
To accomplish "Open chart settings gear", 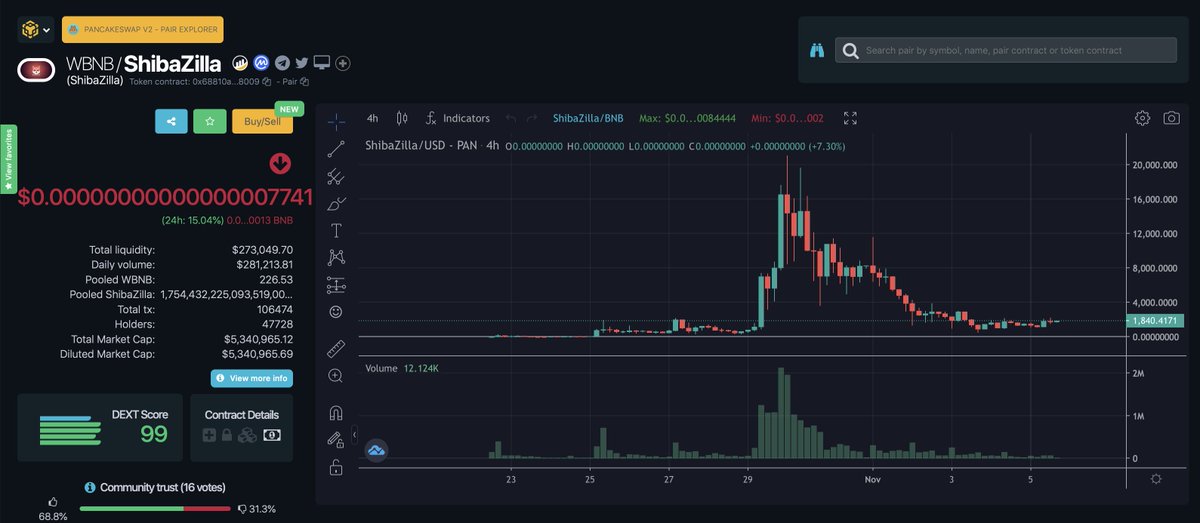I will [1142, 118].
